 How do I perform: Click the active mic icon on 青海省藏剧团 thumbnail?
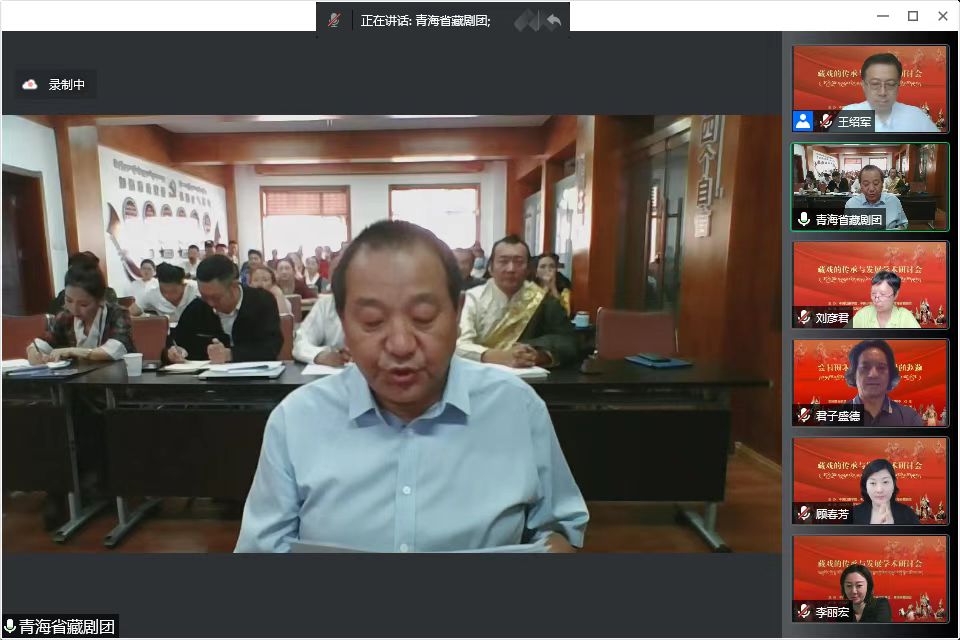coord(803,219)
